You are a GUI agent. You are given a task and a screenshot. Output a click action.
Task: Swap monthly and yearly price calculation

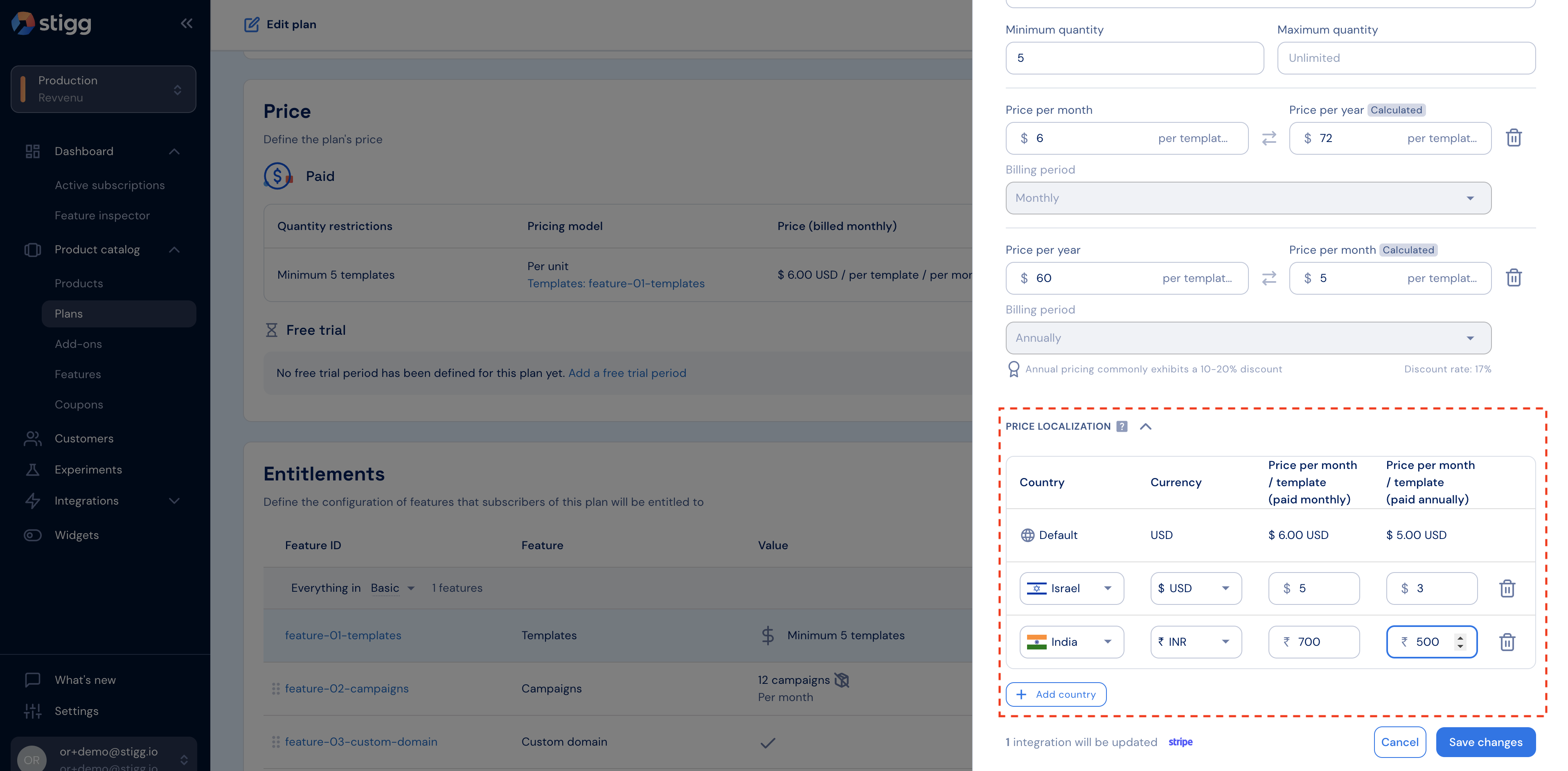tap(1268, 138)
